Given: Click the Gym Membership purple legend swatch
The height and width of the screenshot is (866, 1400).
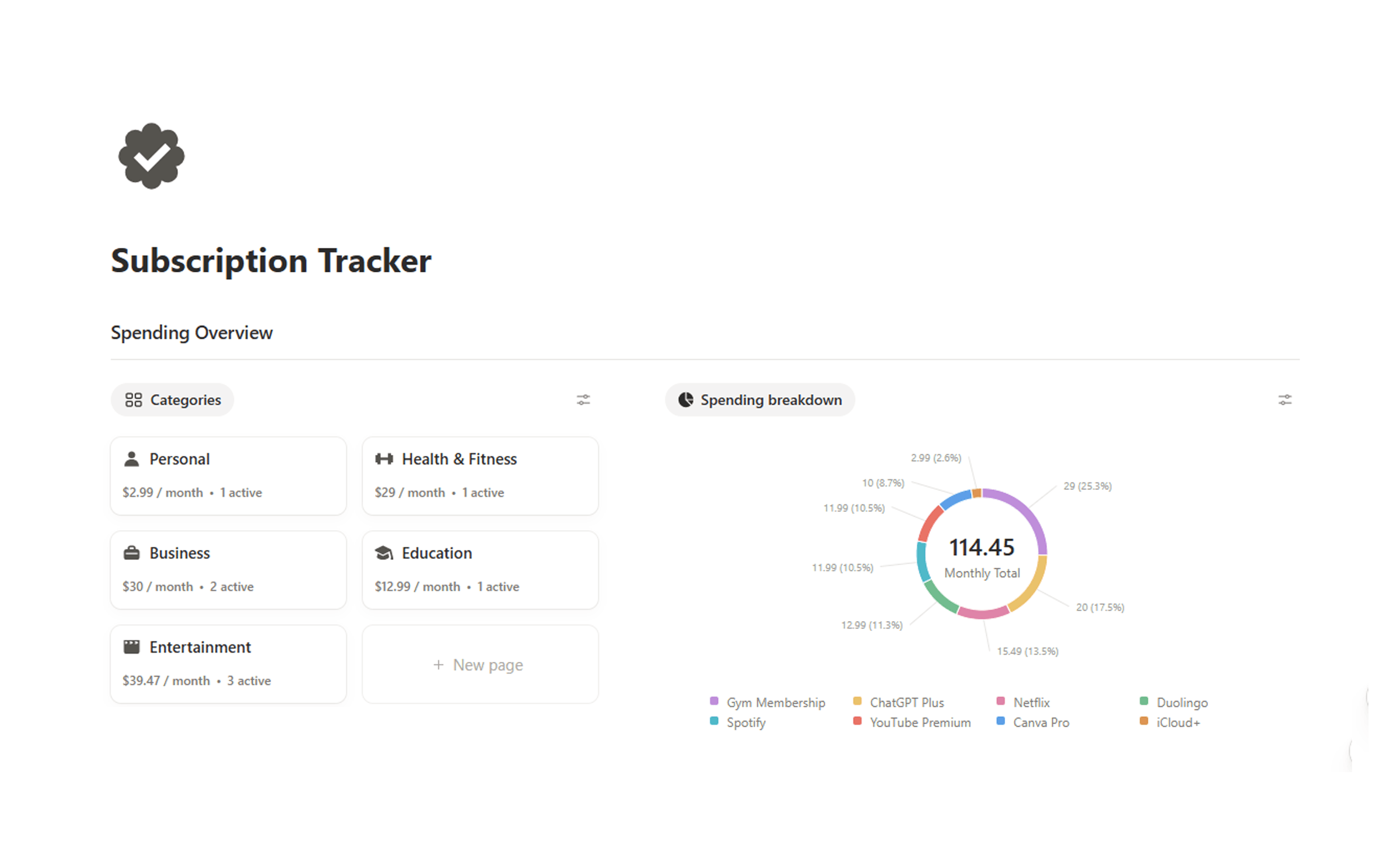Looking at the screenshot, I should 714,701.
